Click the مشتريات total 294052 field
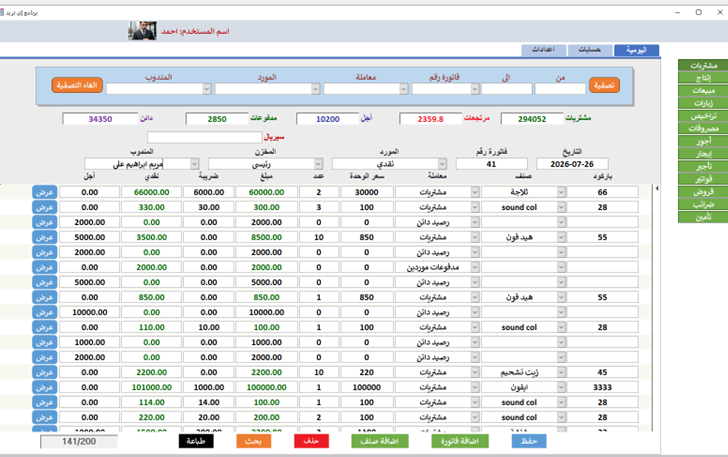Screen dimensions: 728x457 pos(532,119)
